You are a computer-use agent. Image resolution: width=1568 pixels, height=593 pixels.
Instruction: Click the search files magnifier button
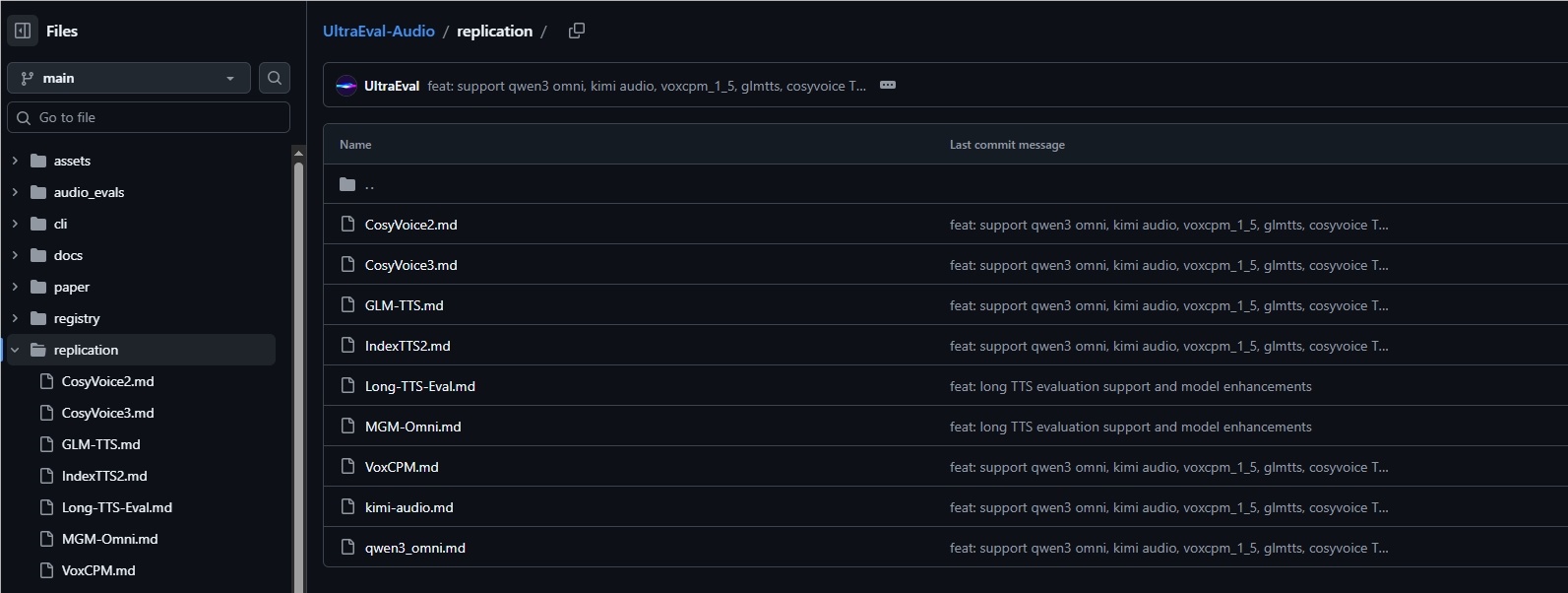(275, 78)
